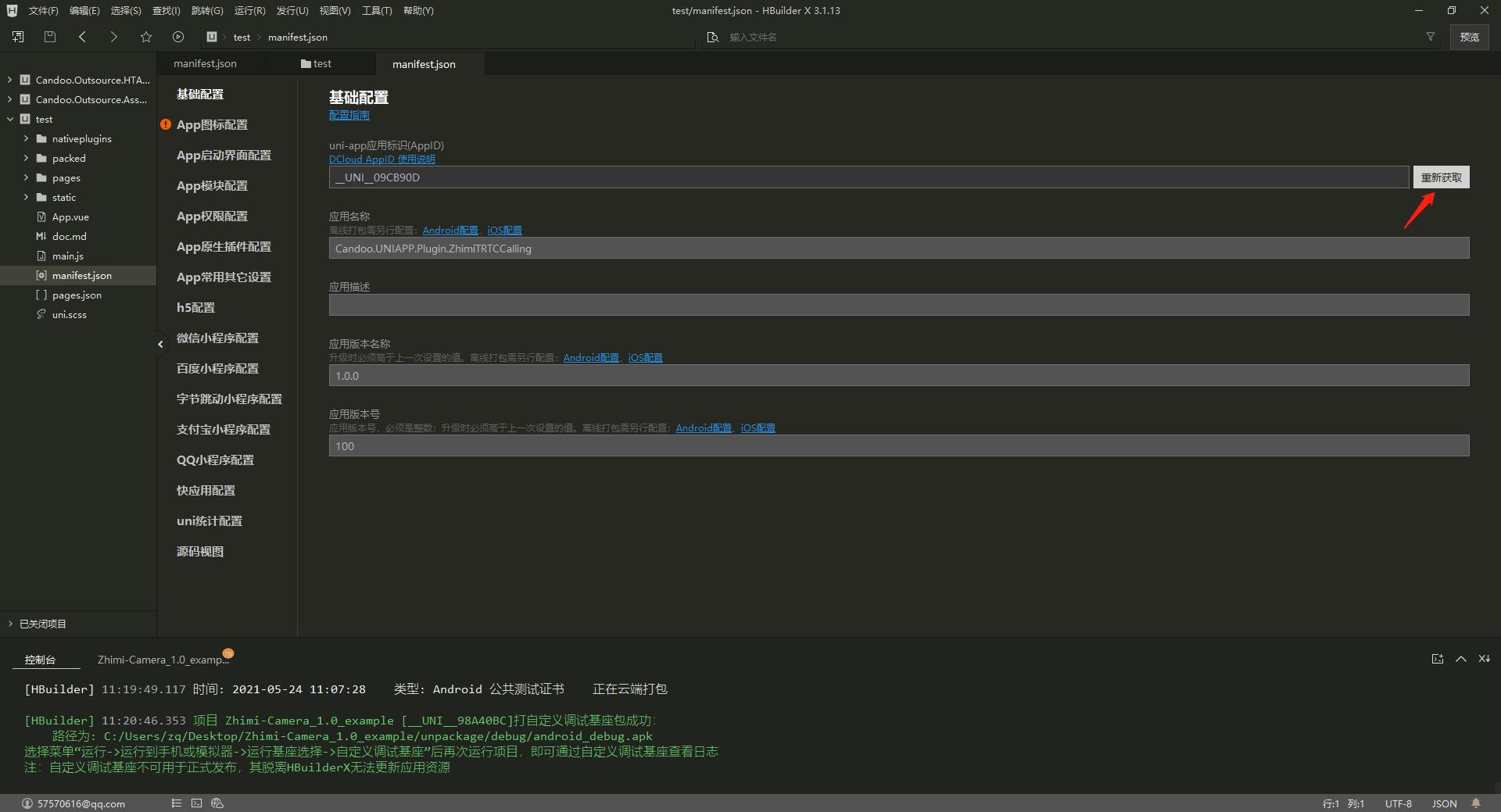Open the 工具(T) menu
This screenshot has height=812, width=1501.
coord(377,10)
